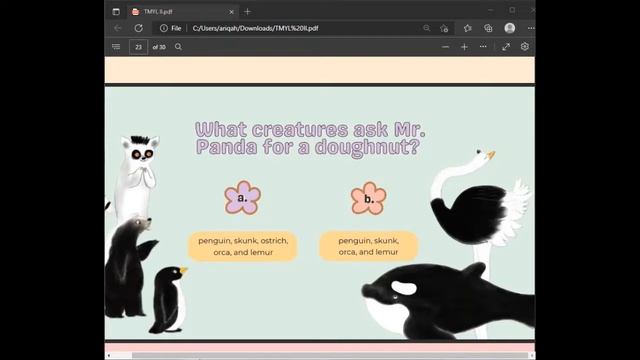Toggle PDF table of contents
Image resolution: width=640 pixels, height=360 pixels.
pyautogui.click(x=116, y=47)
